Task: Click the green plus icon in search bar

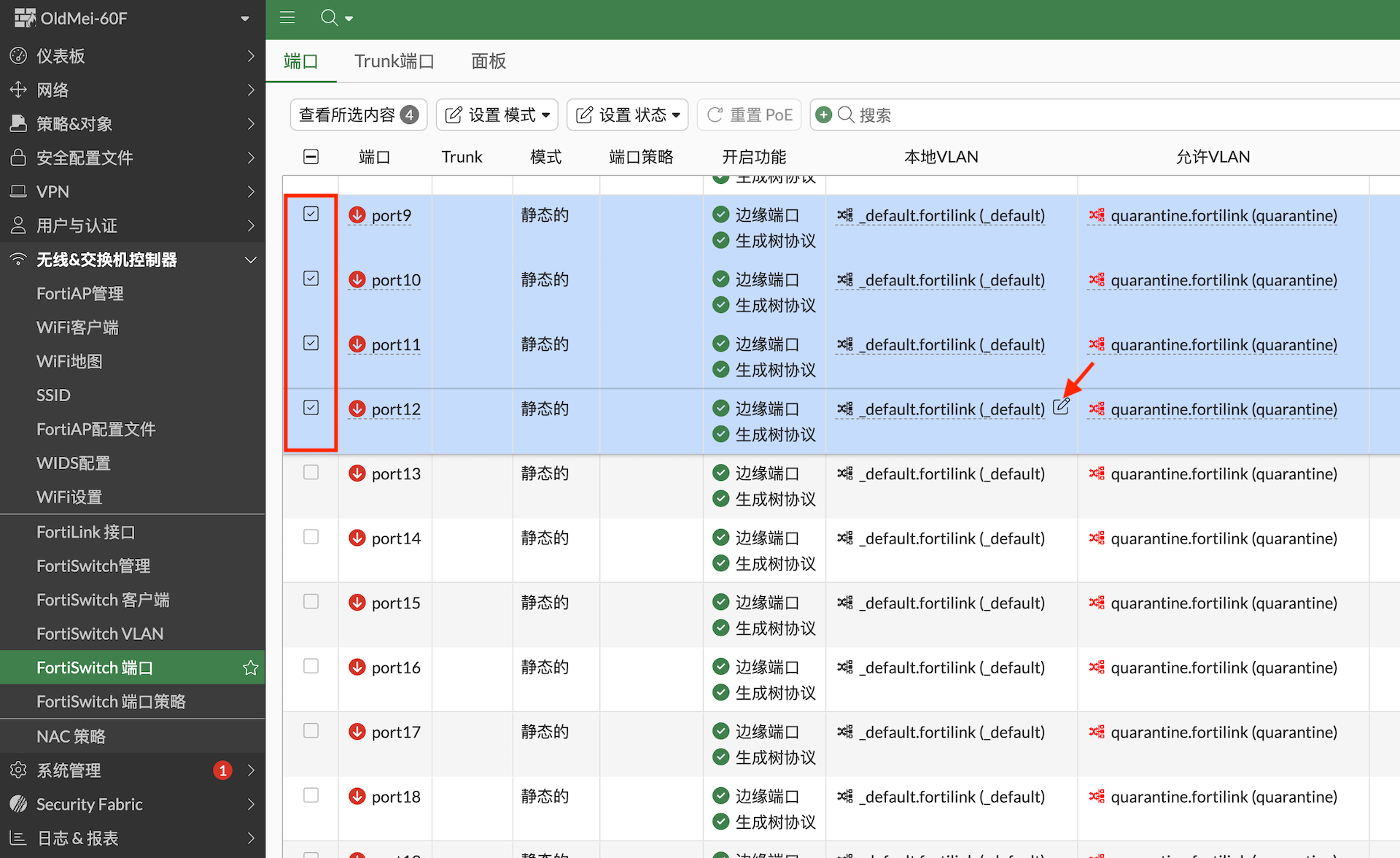Action: coord(823,115)
